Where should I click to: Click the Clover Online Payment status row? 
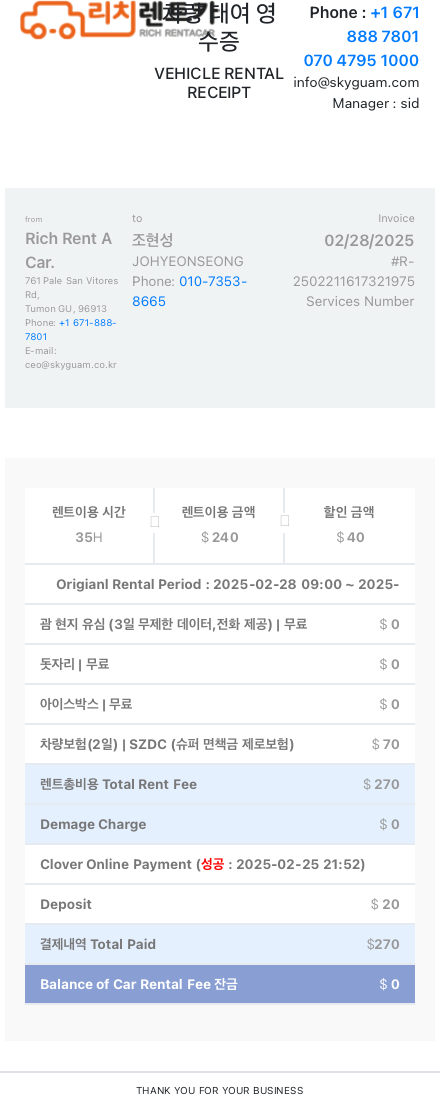220,865
